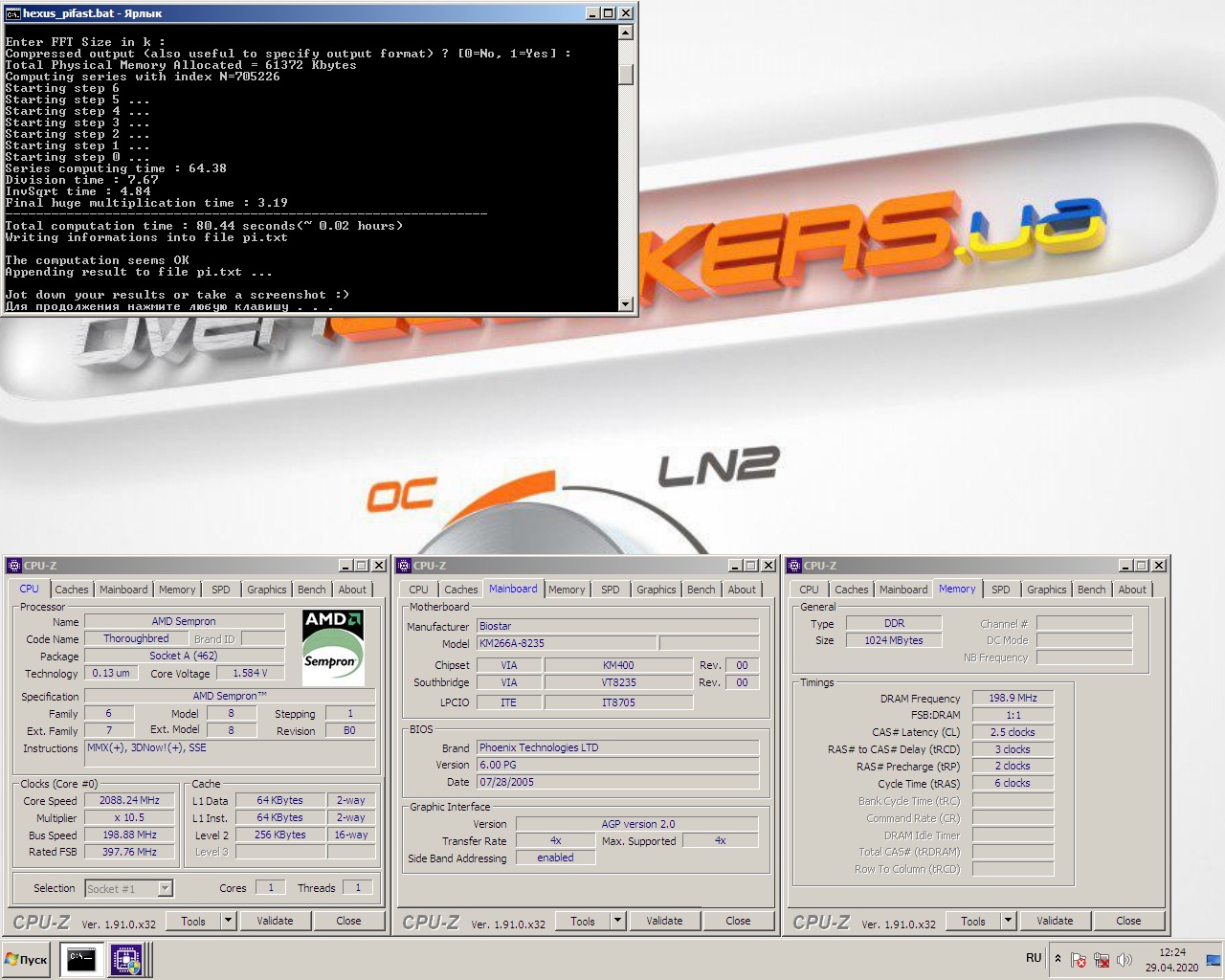Screen dimensions: 1225x980
Task: Open Graphics tab in middle CPU-Z window
Action: pos(656,590)
